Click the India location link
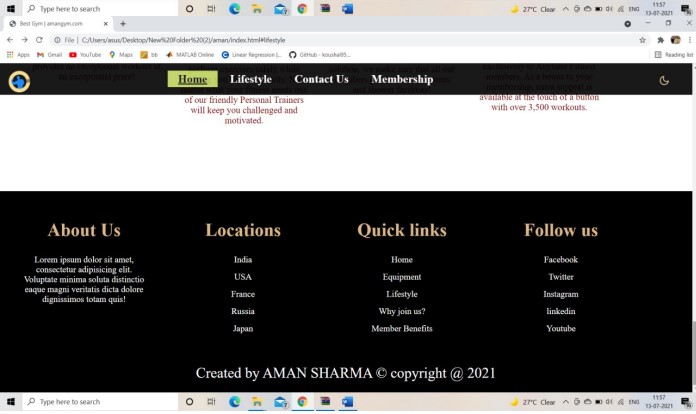The height and width of the screenshot is (414, 696). (x=243, y=260)
